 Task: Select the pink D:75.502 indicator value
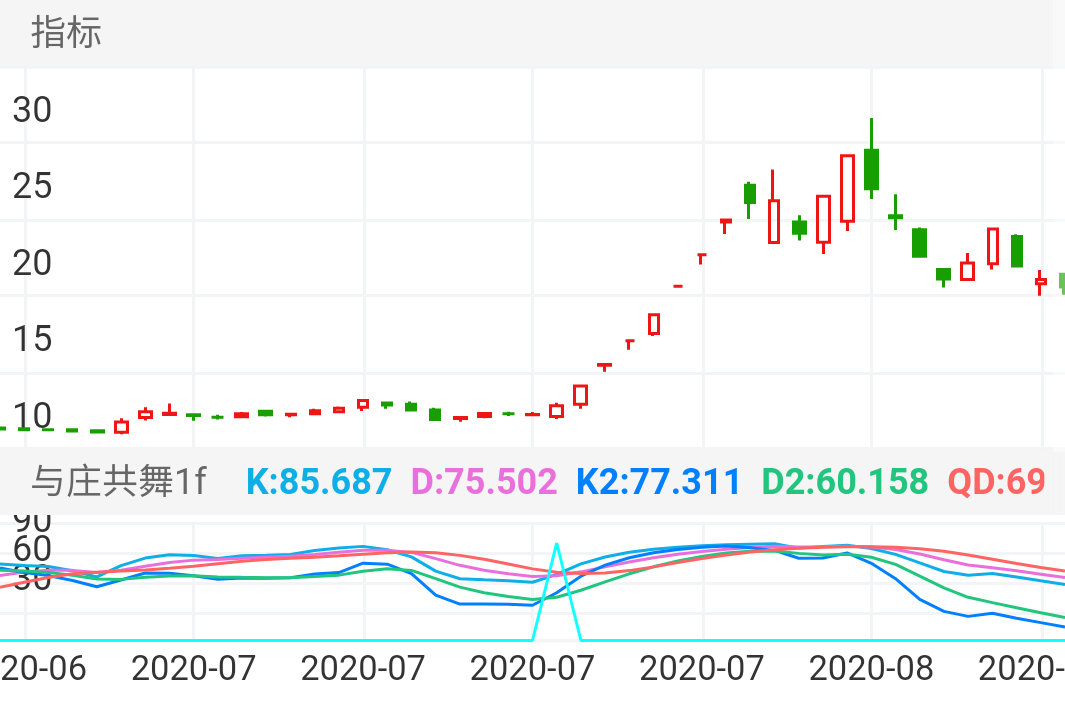tap(484, 482)
